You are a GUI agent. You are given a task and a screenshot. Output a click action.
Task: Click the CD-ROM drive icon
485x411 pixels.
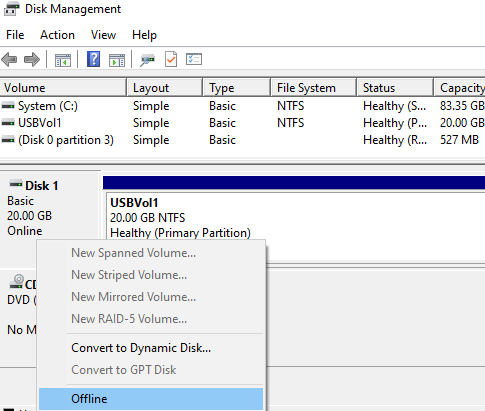[x=17, y=282]
